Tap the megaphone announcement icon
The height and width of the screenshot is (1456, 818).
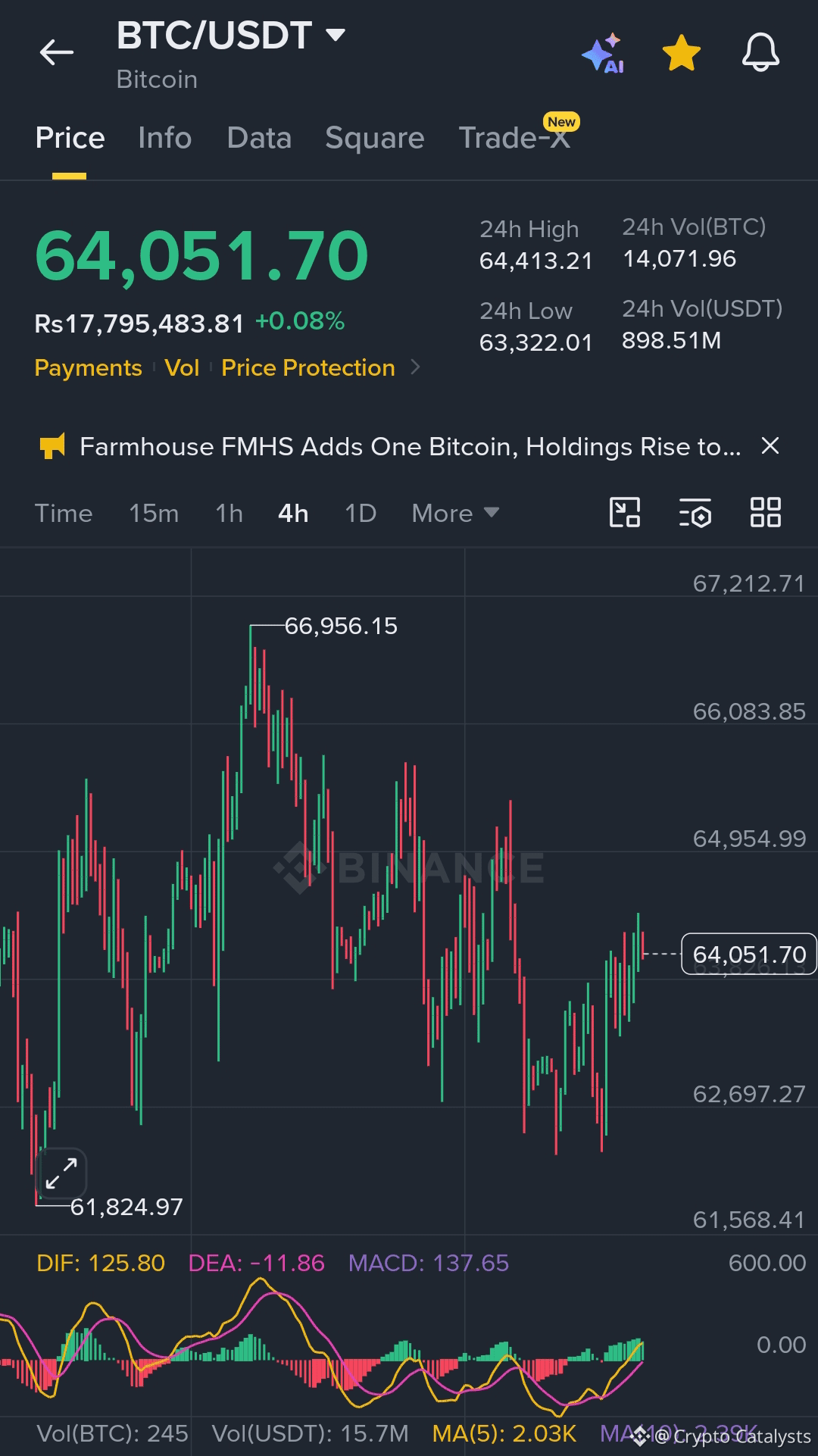click(x=52, y=447)
